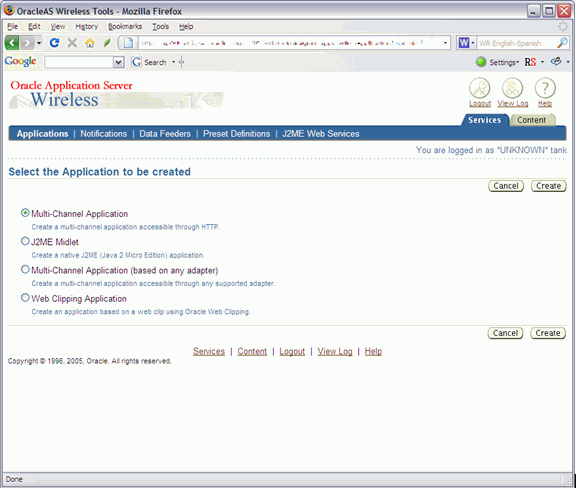This screenshot has width=576, height=488.
Task: Open the J2ME Web Services subtab
Action: click(321, 134)
